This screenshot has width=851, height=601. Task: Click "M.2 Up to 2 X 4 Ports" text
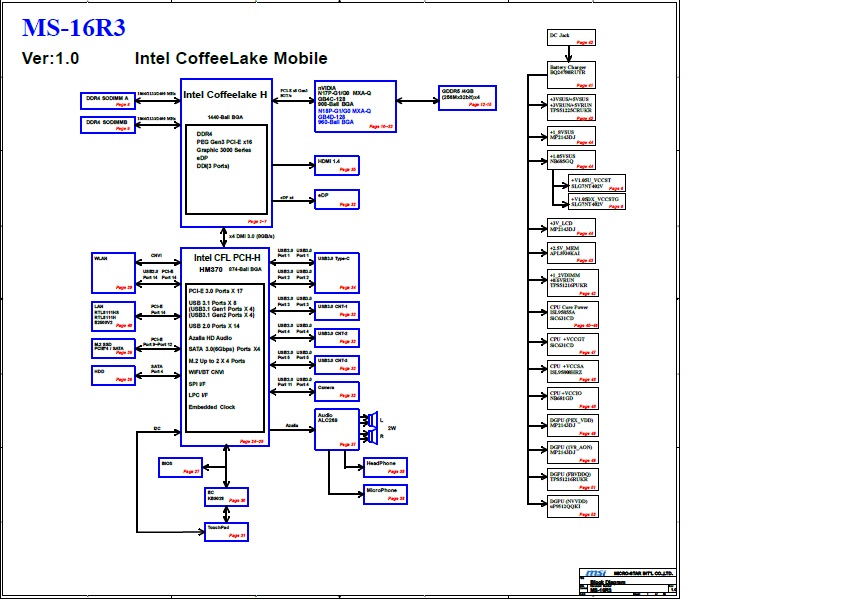tap(217, 361)
